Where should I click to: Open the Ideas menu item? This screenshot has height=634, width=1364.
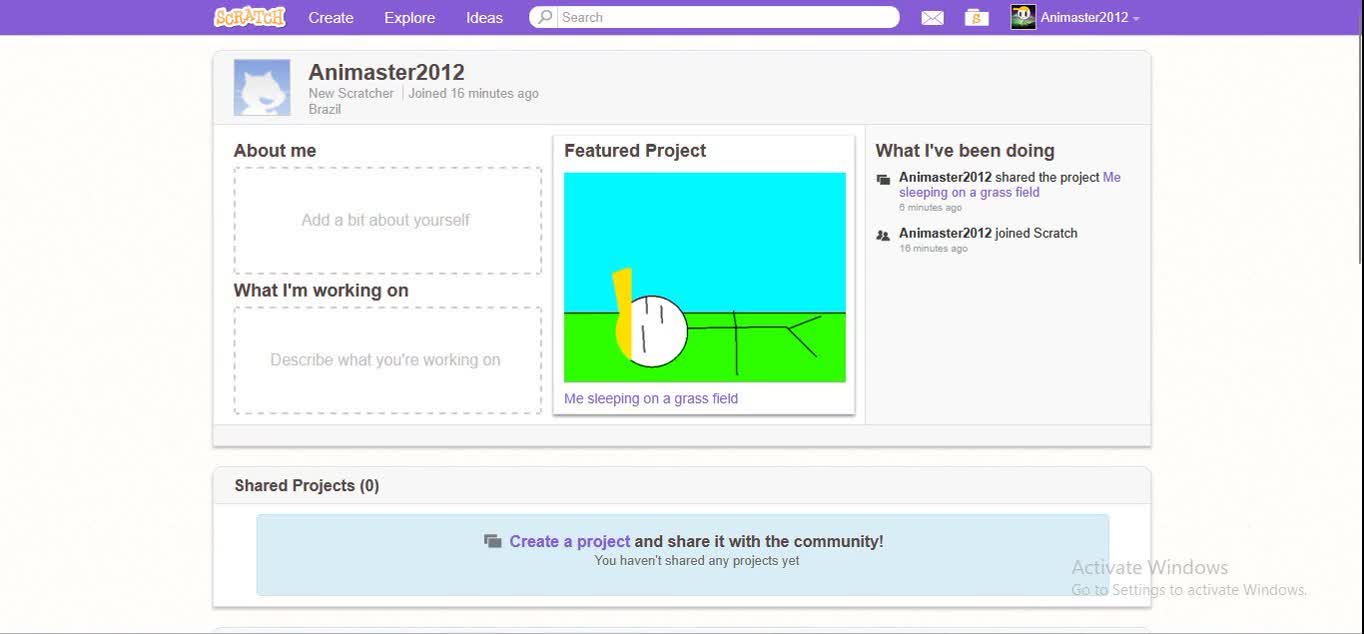point(484,17)
